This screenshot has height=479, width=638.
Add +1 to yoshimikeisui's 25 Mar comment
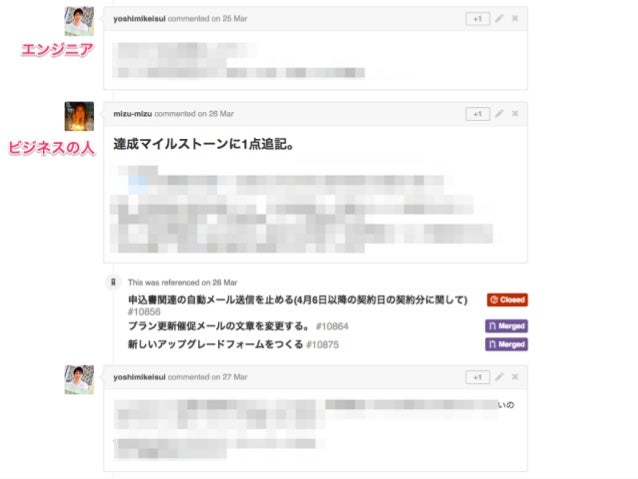click(x=477, y=19)
